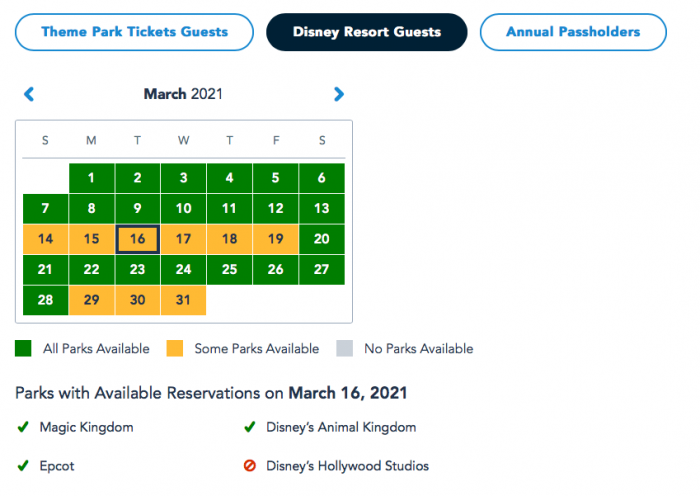Click Disney's Hollywood Studios park name
The height and width of the screenshot is (496, 700).
[347, 466]
